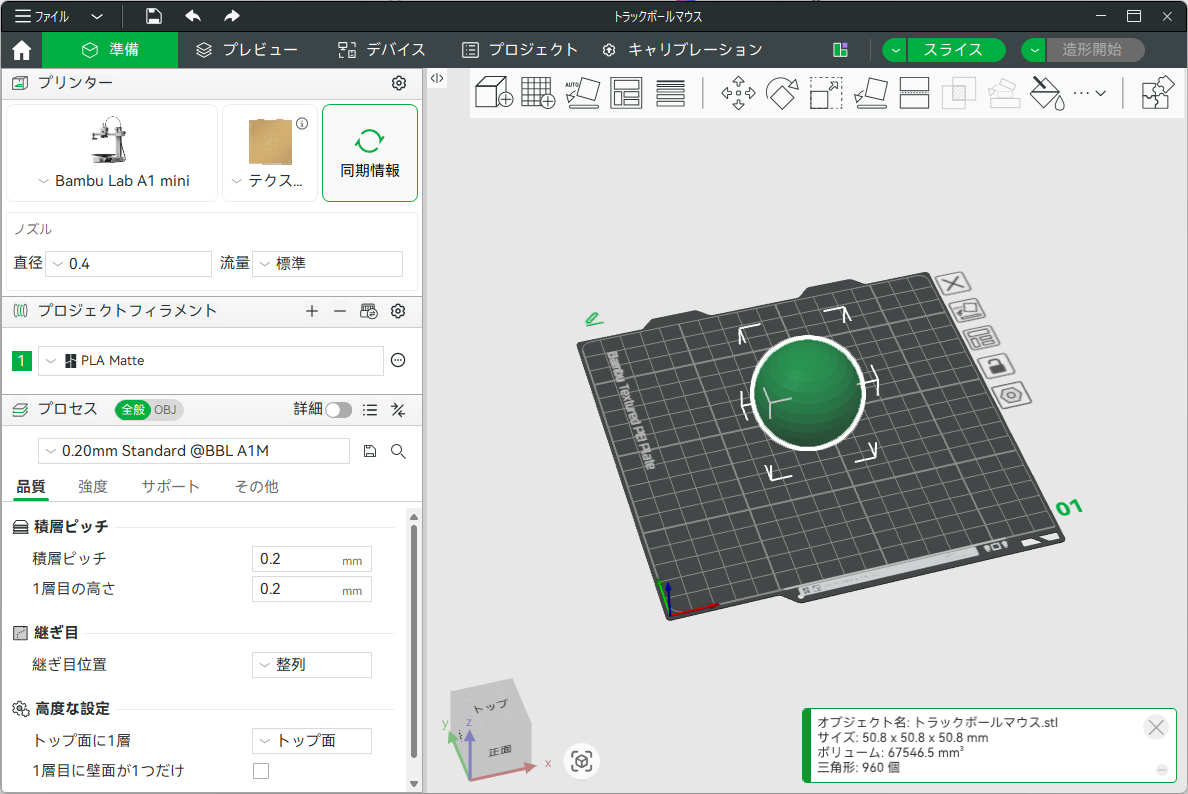Switch to the デバイス tab

[381, 50]
